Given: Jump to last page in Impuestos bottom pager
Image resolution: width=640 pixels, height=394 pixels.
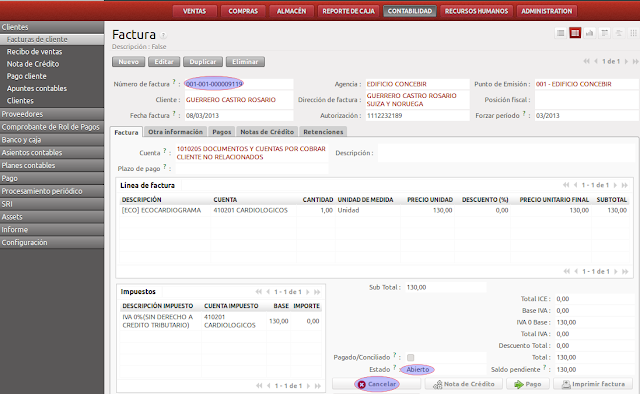Looking at the screenshot, I should click(318, 385).
